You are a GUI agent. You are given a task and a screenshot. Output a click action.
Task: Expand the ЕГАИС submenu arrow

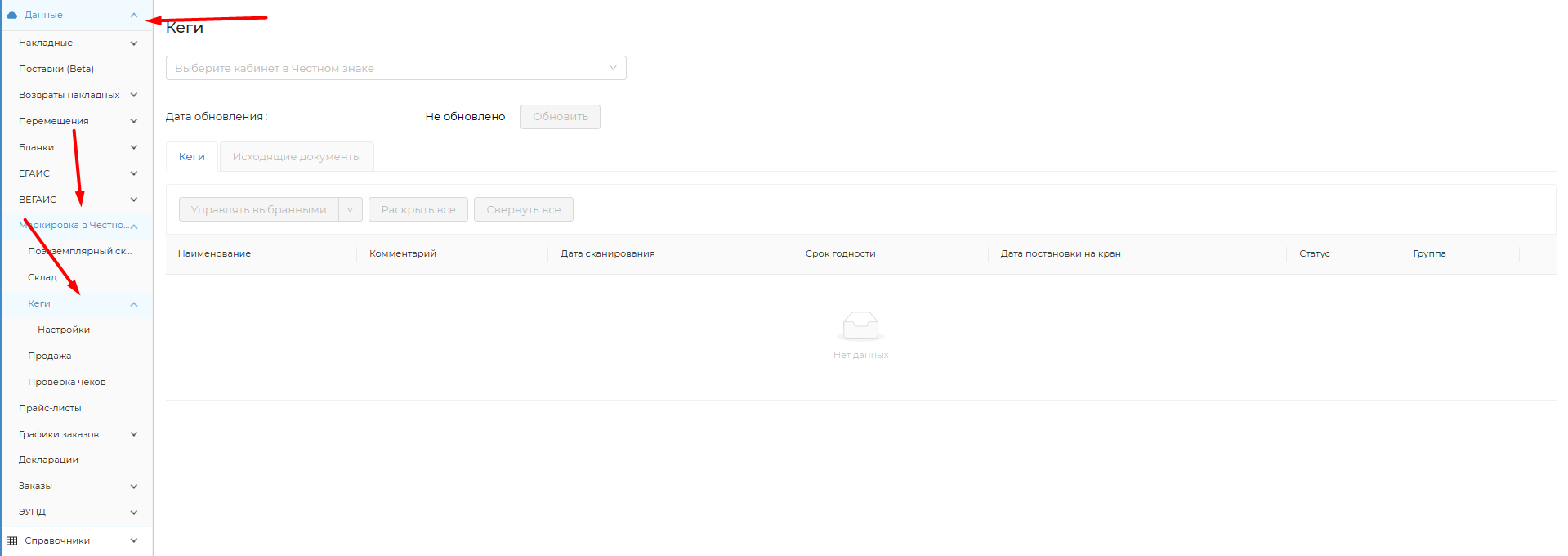[x=134, y=173]
